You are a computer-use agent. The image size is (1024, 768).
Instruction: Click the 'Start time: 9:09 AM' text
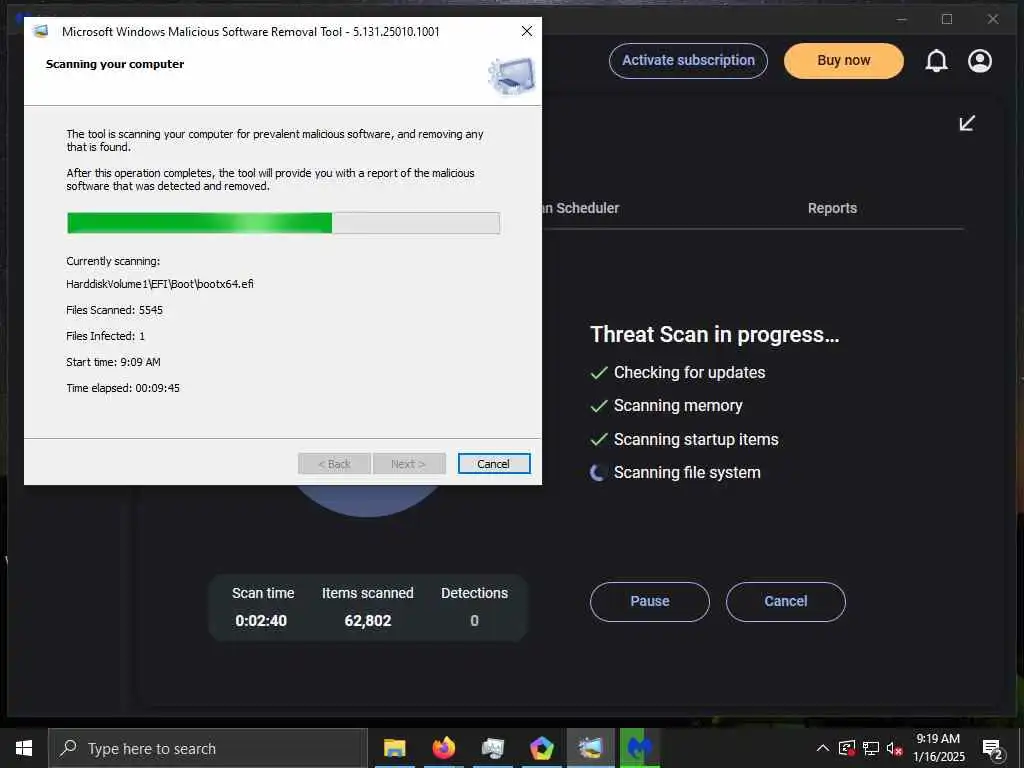click(113, 362)
